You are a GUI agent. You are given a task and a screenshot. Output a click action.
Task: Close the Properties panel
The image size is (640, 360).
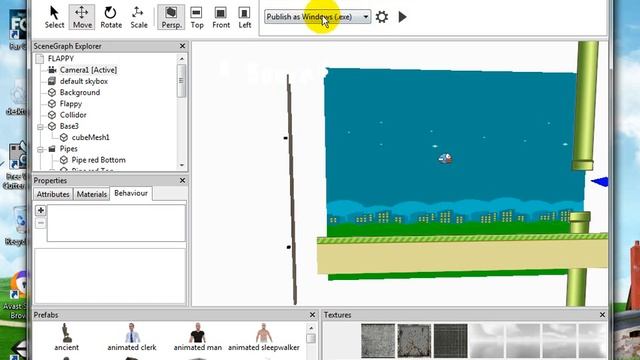[182, 180]
